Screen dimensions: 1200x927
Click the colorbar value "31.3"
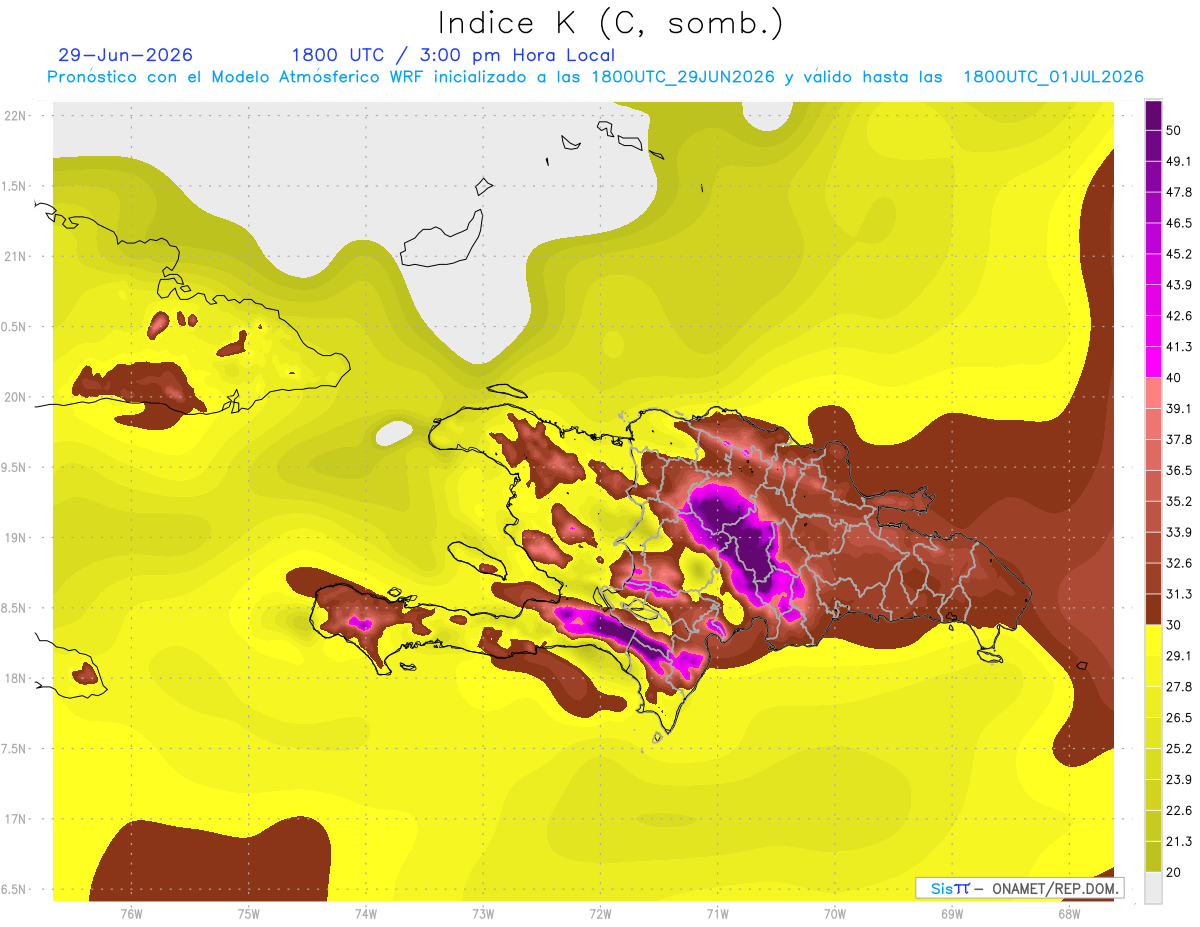[1179, 595]
